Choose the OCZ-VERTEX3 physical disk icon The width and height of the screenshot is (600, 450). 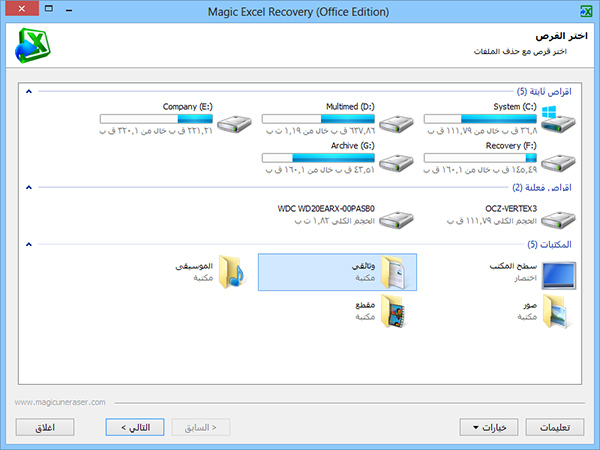[x=559, y=220]
